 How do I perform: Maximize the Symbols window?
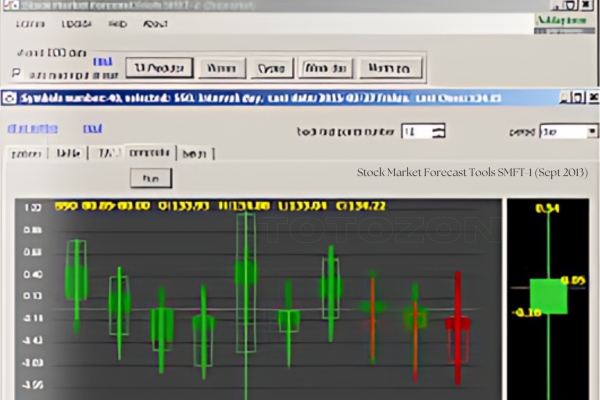578,98
